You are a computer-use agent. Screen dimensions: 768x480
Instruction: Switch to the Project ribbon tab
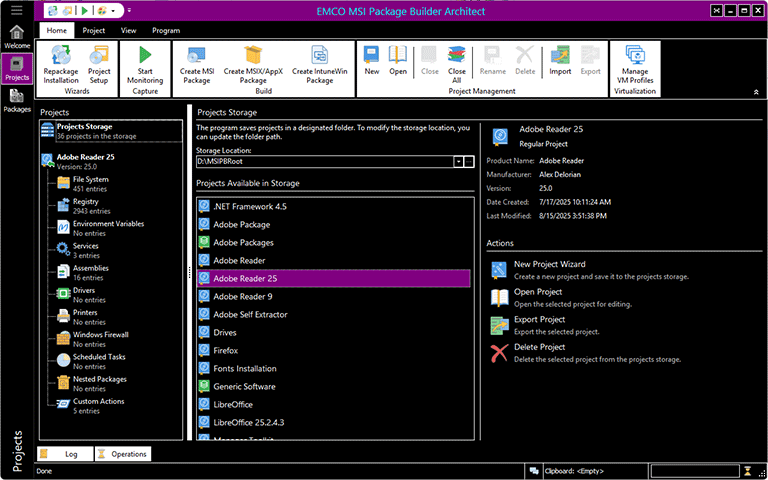pos(94,31)
